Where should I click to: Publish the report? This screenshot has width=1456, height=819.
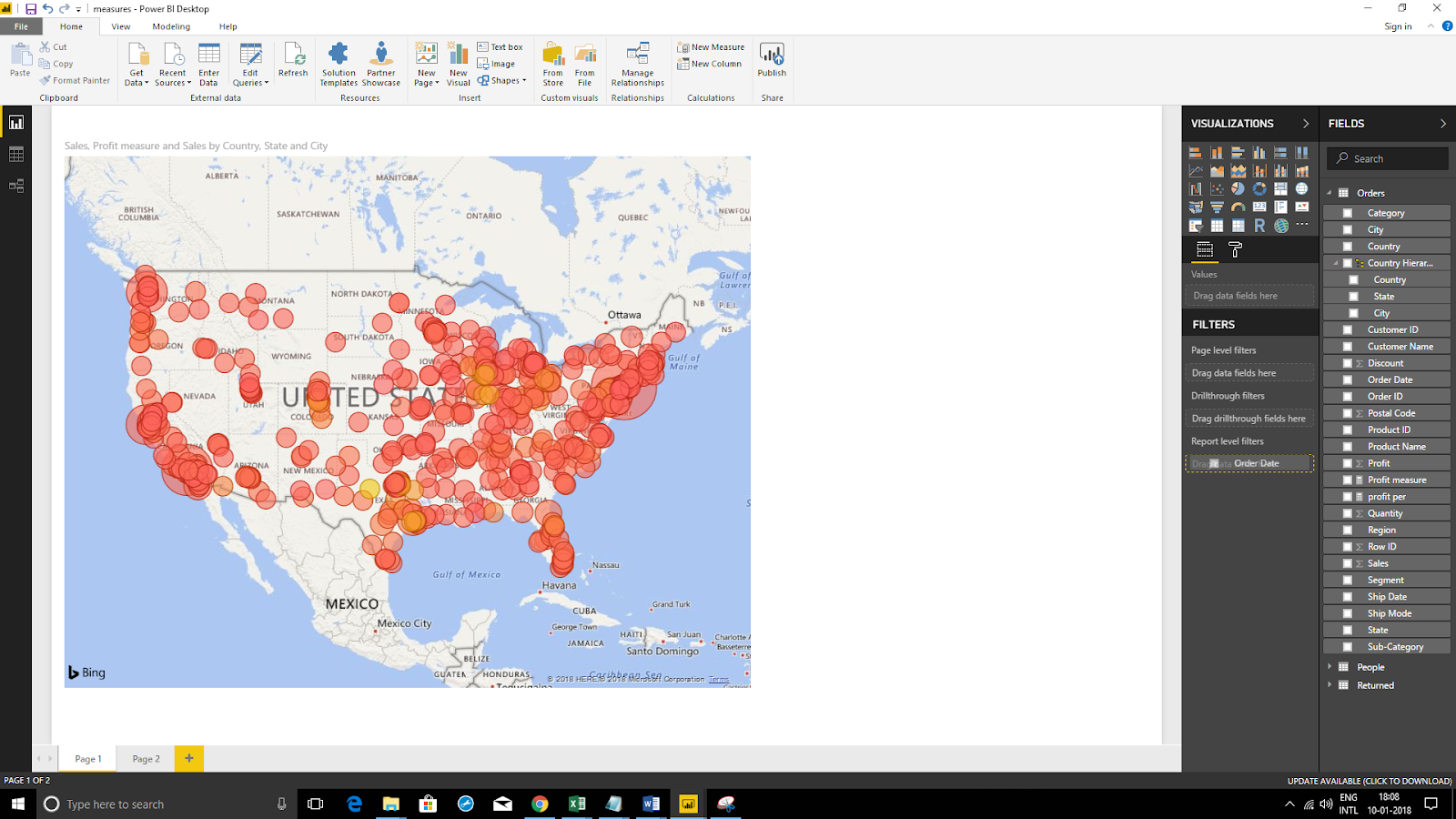click(x=772, y=60)
